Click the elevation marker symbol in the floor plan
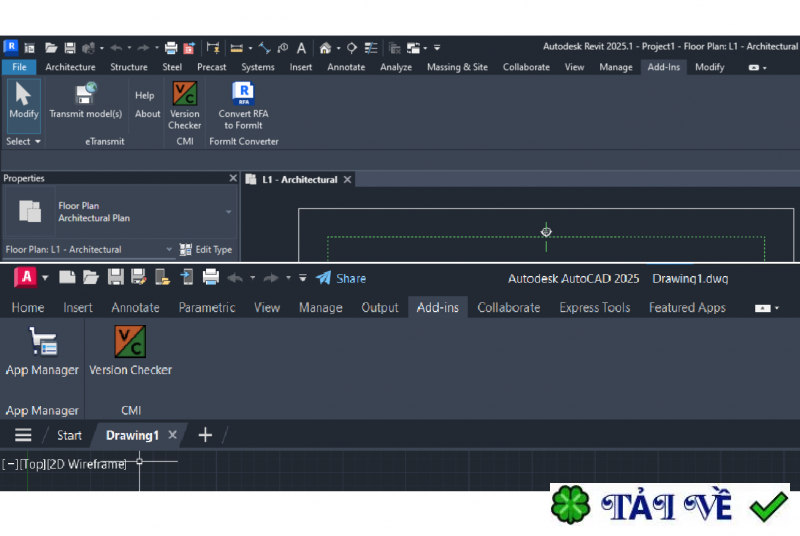The height and width of the screenshot is (536, 800). pos(546,232)
